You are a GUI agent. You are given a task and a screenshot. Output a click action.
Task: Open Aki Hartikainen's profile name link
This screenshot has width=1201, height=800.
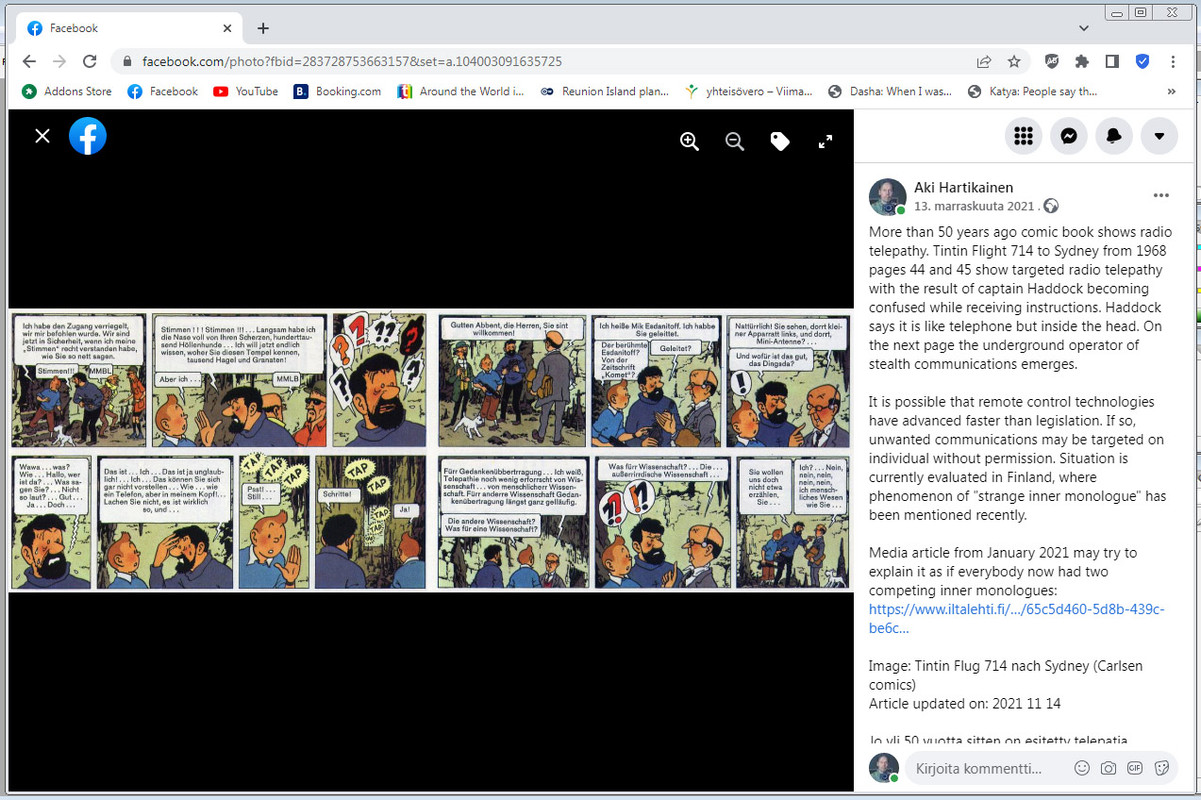[x=964, y=188]
